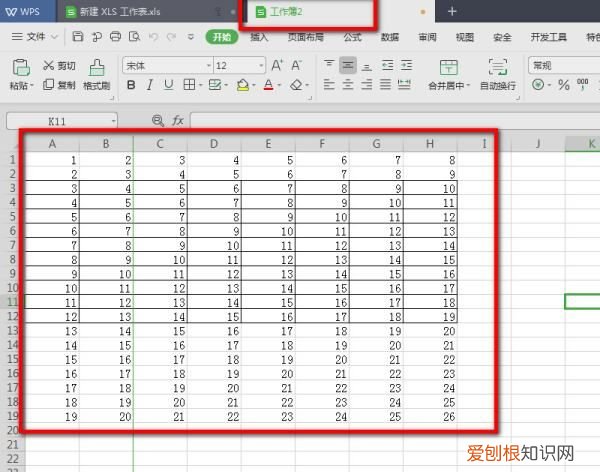Image resolution: width=600 pixels, height=472 pixels.
Task: Toggle middle vertical alignment
Action: click(x=348, y=65)
